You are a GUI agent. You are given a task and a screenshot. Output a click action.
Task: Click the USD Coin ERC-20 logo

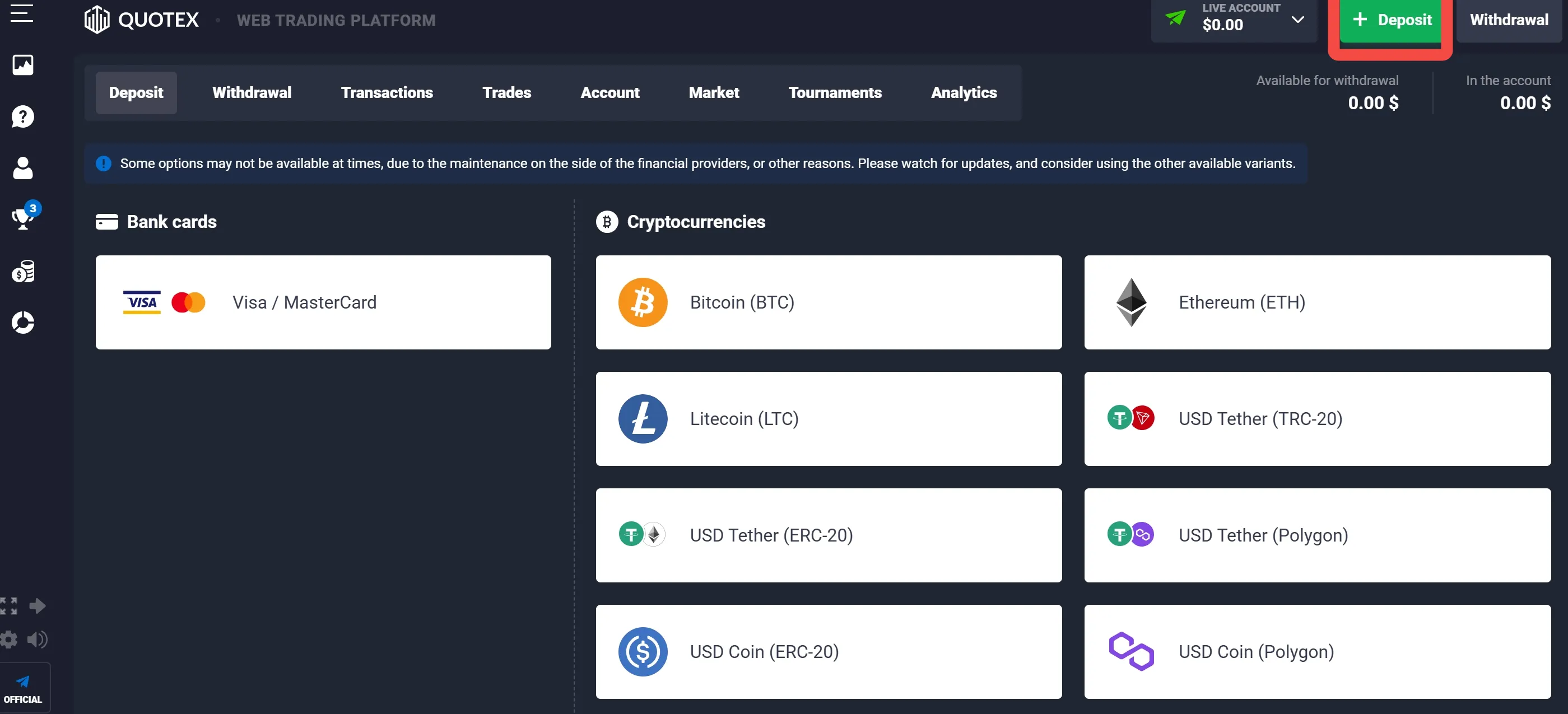coord(643,652)
